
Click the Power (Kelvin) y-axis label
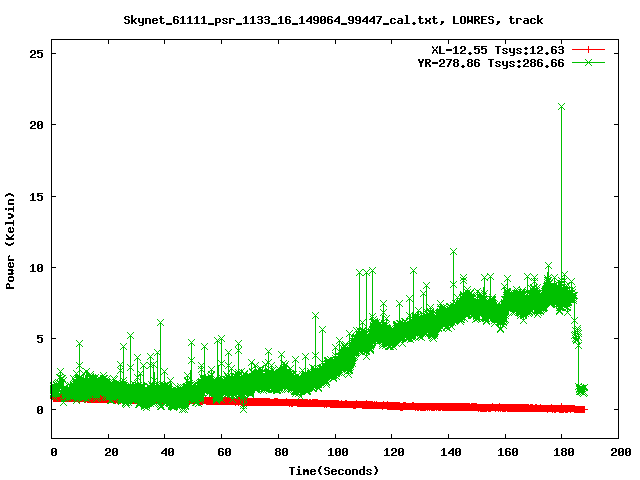tap(11, 239)
